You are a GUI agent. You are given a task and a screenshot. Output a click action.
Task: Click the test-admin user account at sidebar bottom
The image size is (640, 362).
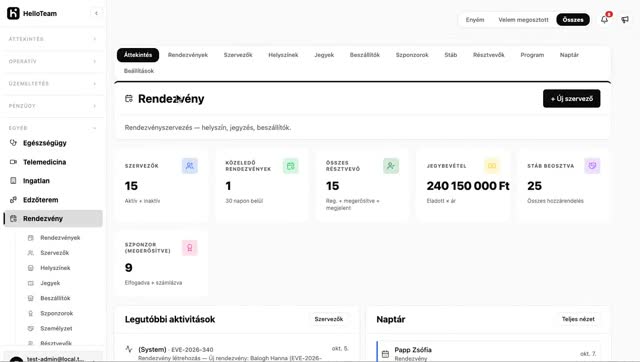click(x=52, y=358)
